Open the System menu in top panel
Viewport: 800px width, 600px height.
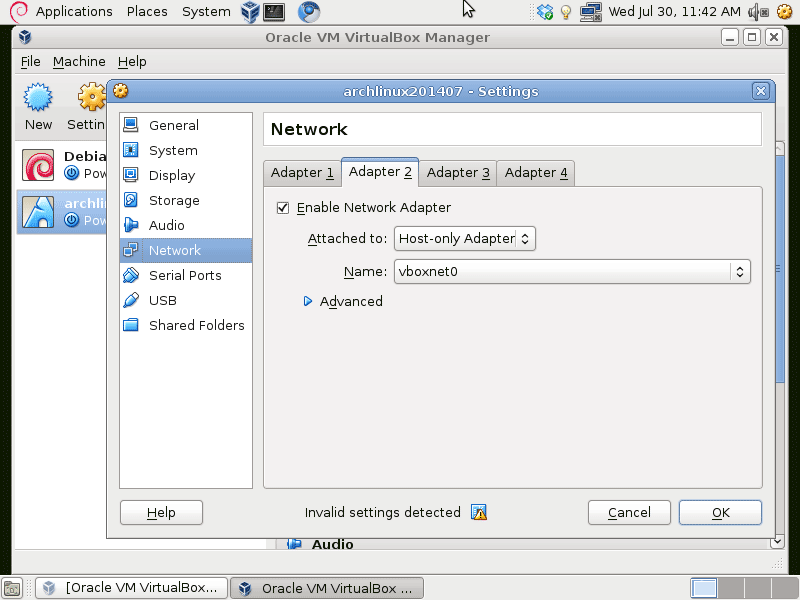point(206,11)
